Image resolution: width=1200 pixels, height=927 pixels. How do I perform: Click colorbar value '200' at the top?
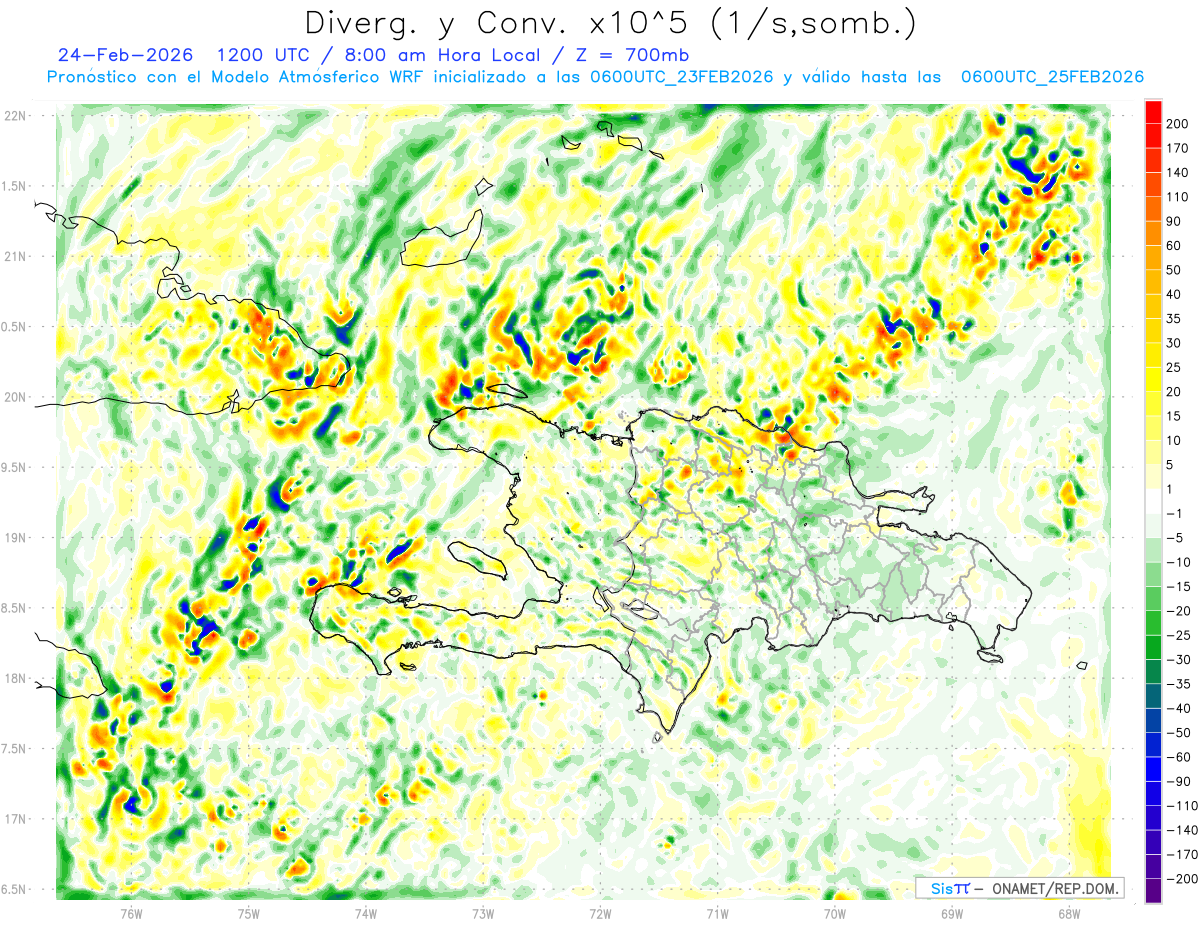1178,124
